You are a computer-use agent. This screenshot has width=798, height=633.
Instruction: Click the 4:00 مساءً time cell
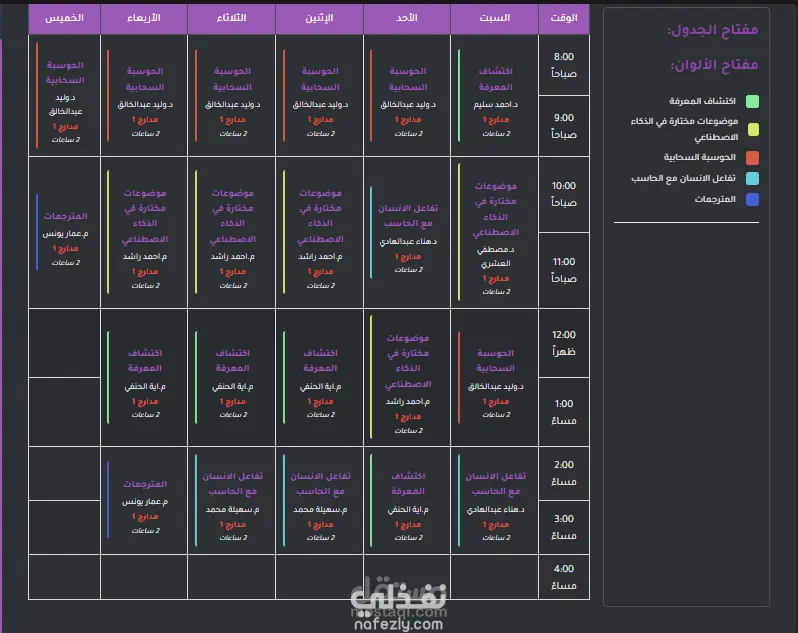pos(564,577)
